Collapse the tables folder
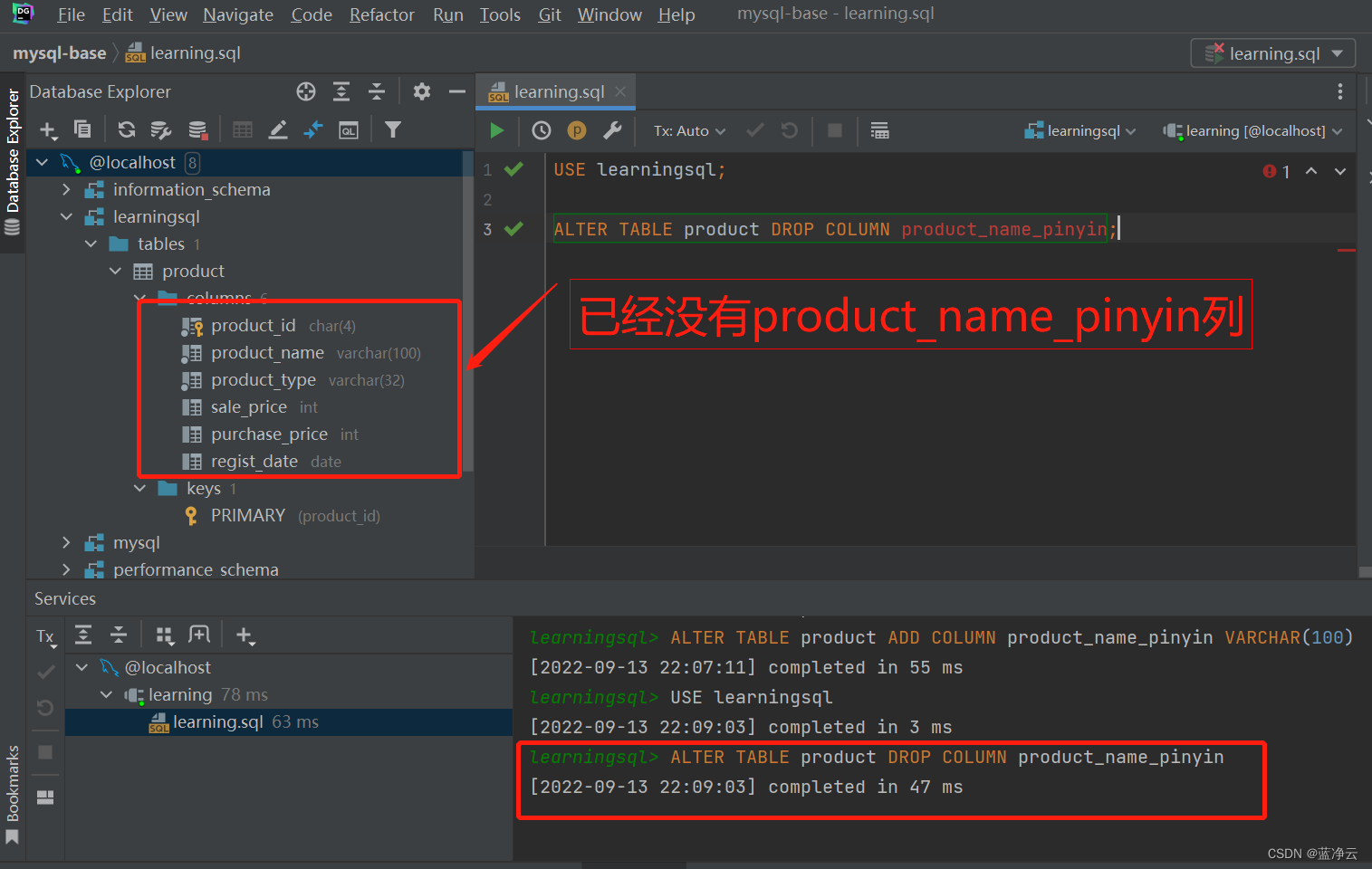 (91, 244)
